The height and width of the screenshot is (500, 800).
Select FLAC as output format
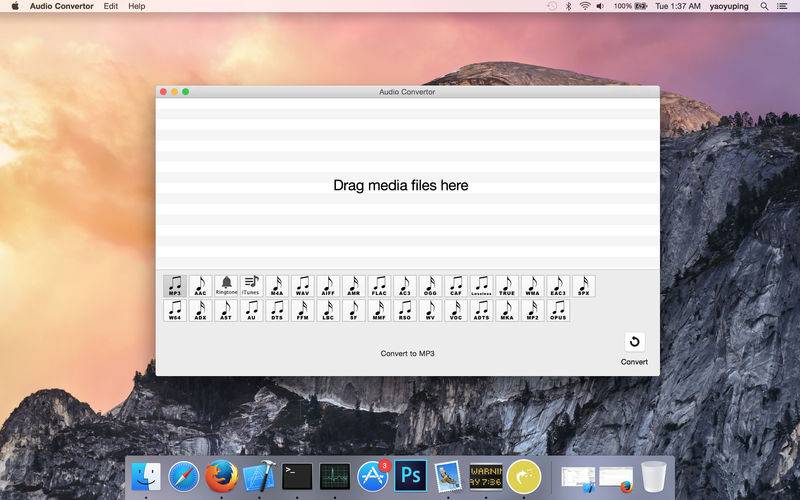(x=379, y=286)
